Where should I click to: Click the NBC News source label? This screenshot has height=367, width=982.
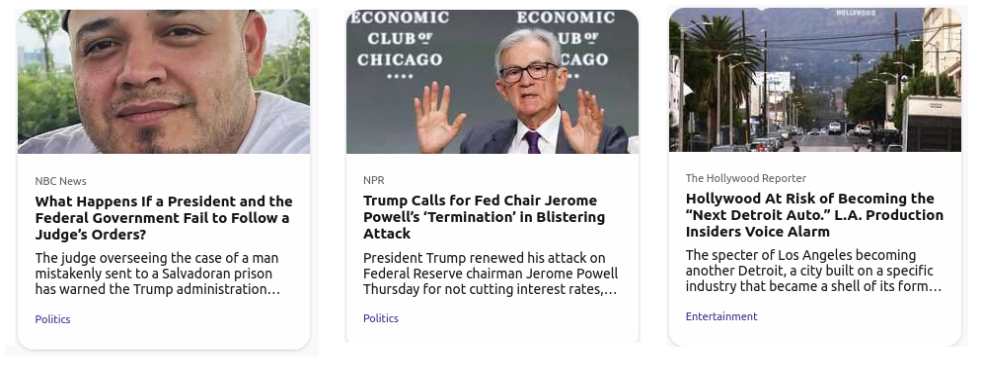[61, 181]
